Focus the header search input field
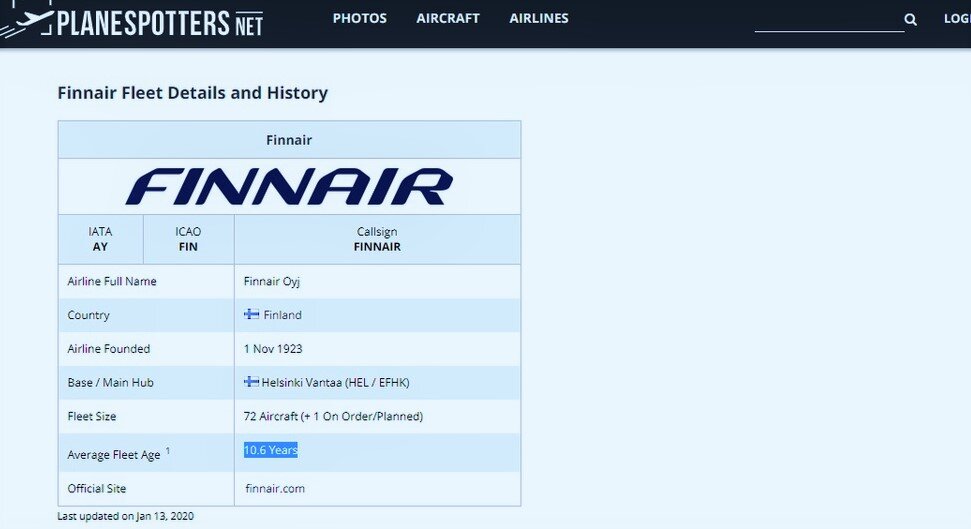The width and height of the screenshot is (971, 529). 829,20
